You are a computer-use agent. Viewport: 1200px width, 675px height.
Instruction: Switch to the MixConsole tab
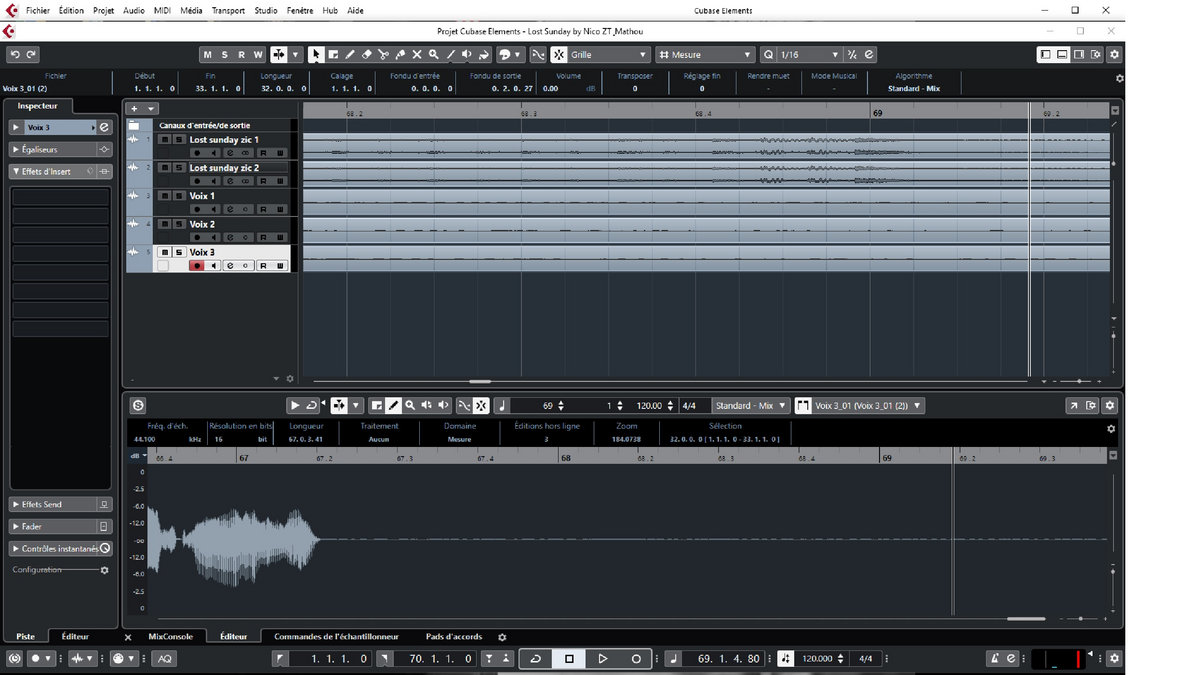tap(170, 636)
